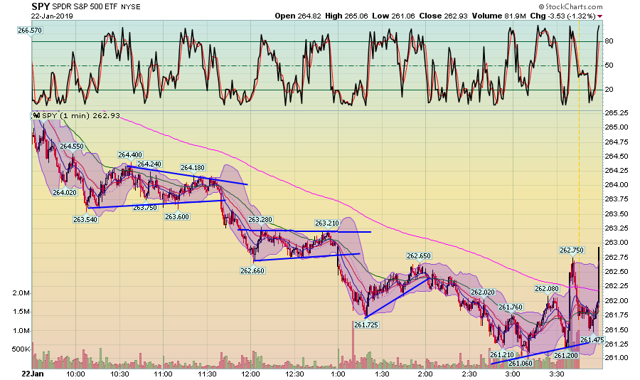This screenshot has width=640, height=380.
Task: Click the 2.0M volume axis label
Action: [x=21, y=293]
